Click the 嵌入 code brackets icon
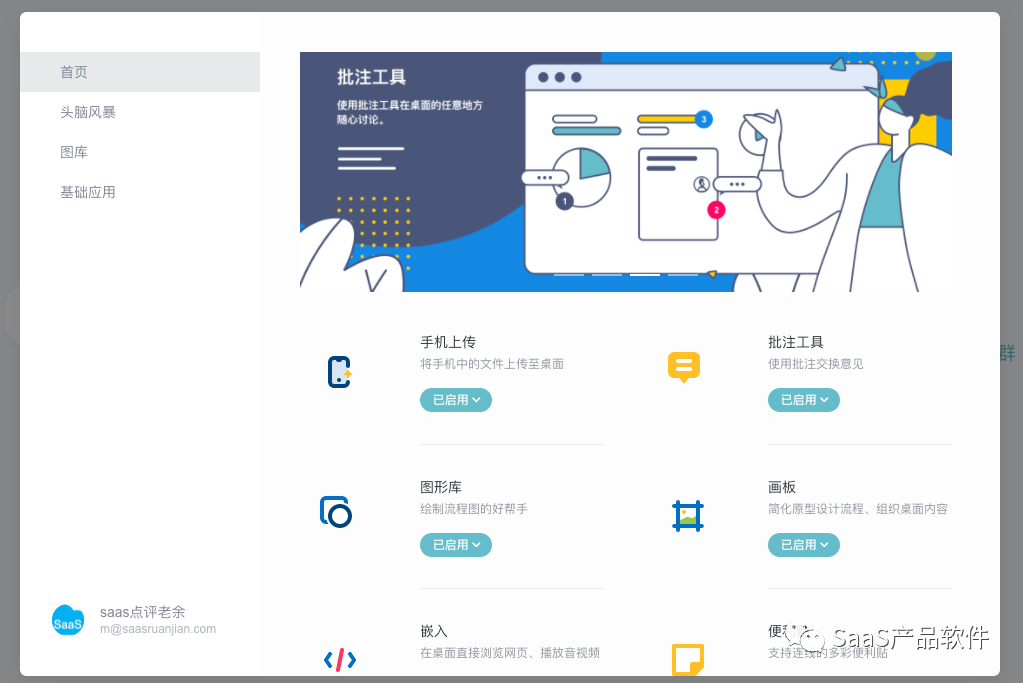 click(x=340, y=660)
